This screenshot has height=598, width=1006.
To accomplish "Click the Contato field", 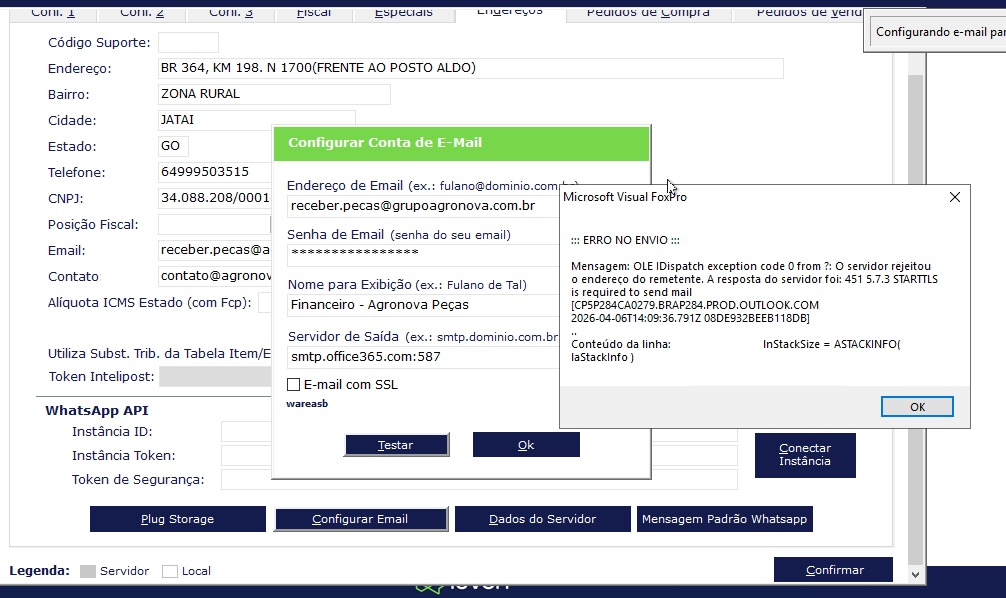I will pos(215,276).
